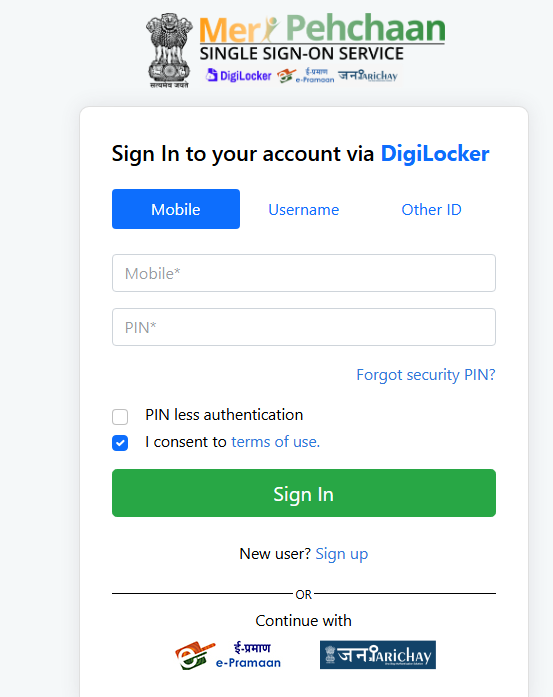Continue with the JanParichay logo
The width and height of the screenshot is (553, 697).
tap(378, 655)
